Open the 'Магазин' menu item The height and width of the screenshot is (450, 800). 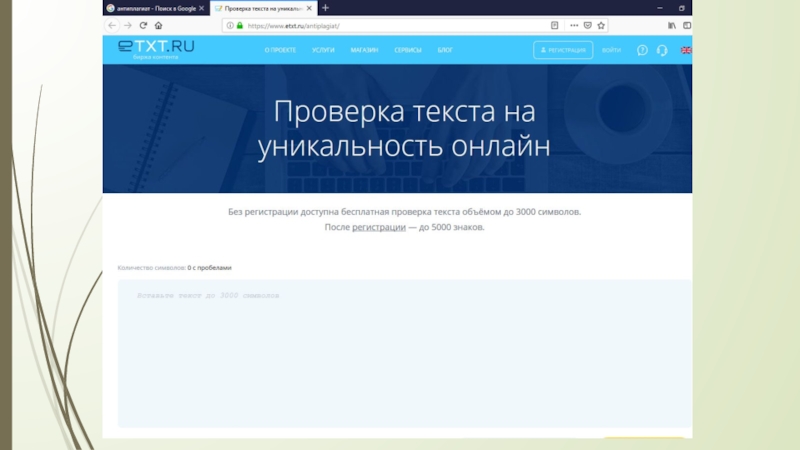pyautogui.click(x=364, y=49)
